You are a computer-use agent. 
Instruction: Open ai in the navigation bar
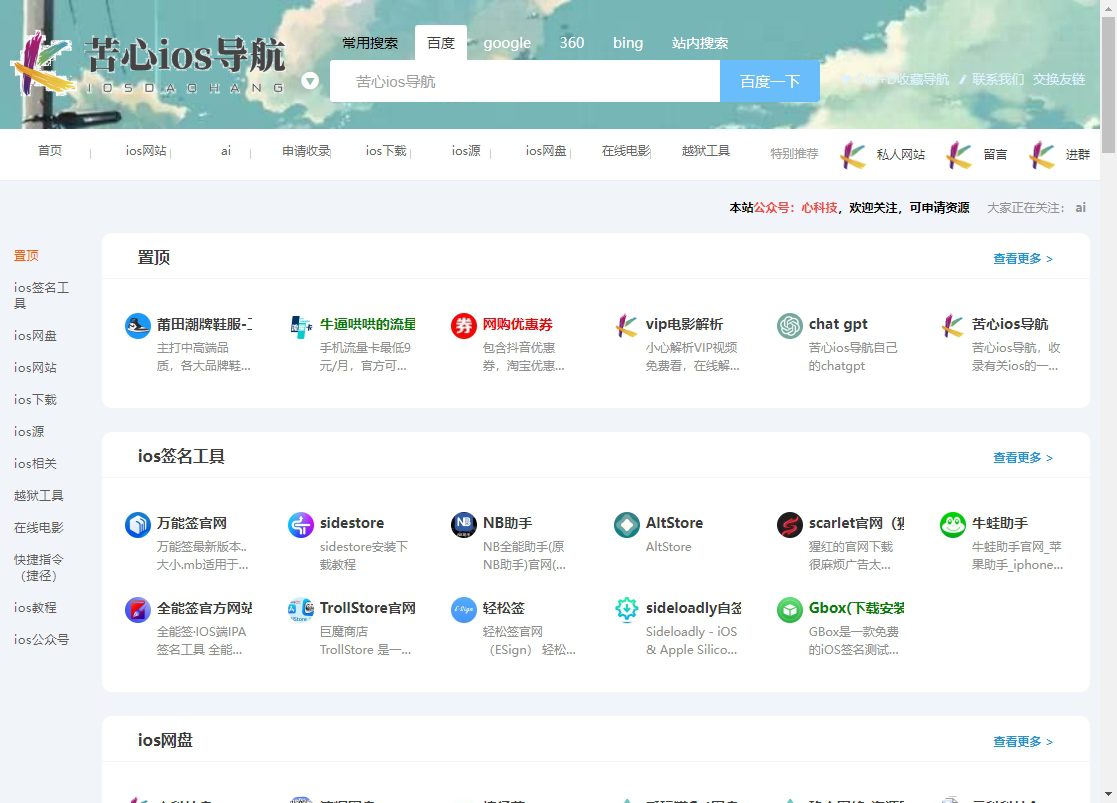[x=226, y=150]
